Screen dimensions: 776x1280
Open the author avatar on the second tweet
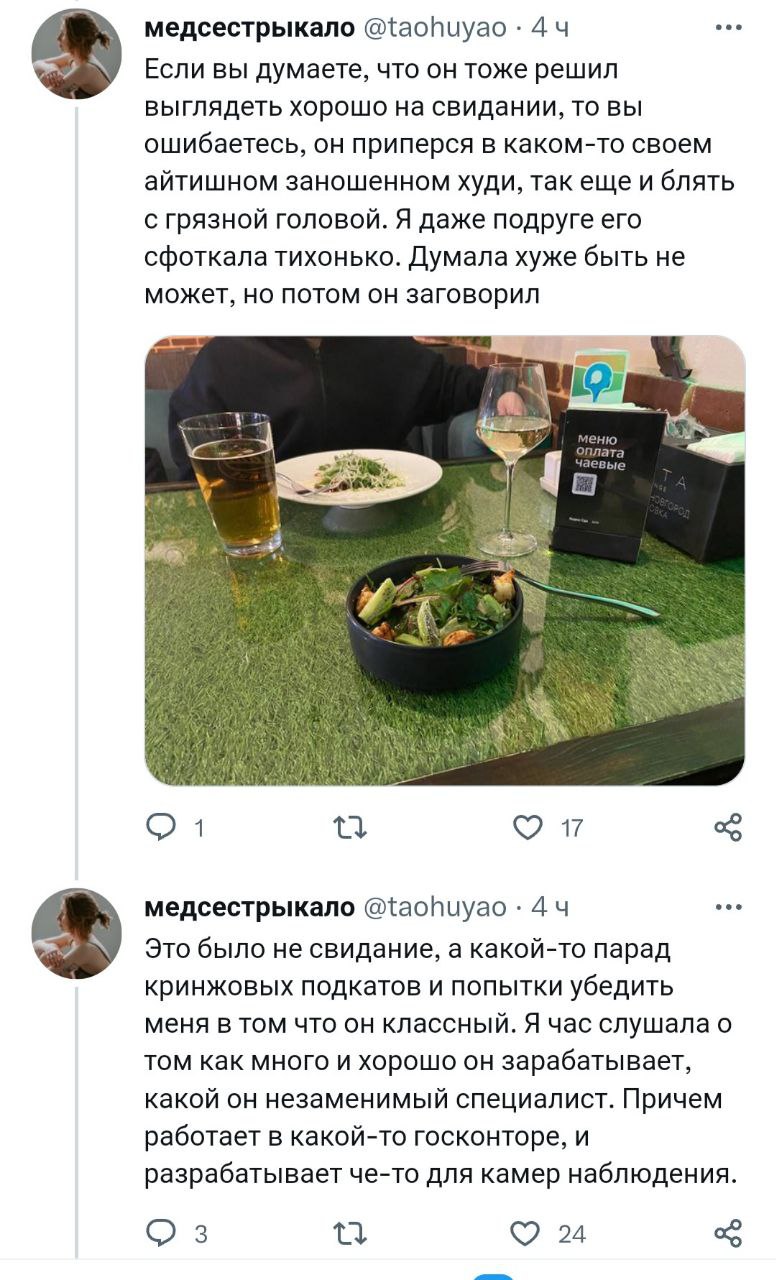77,933
